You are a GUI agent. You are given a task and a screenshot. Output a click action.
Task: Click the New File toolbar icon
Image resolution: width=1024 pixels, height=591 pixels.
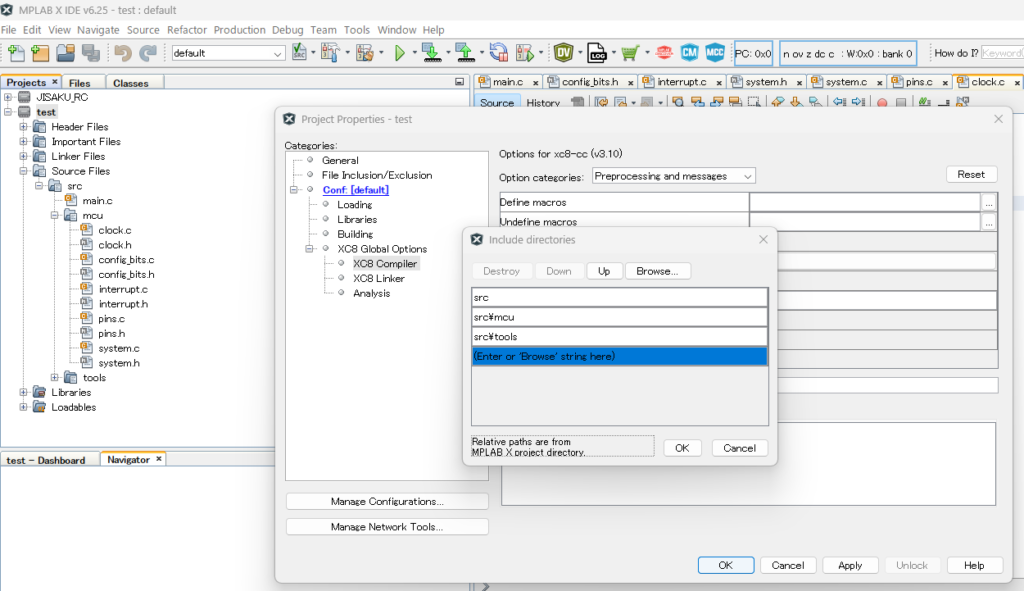15,53
